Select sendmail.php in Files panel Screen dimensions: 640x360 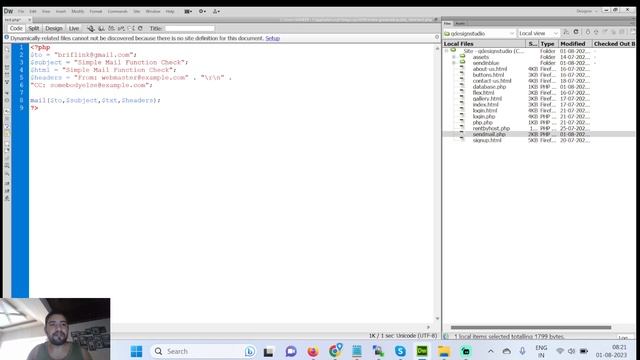point(489,134)
